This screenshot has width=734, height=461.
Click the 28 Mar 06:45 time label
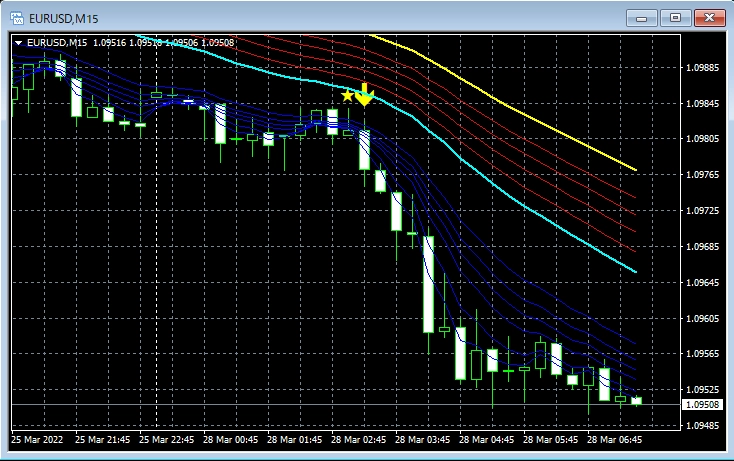tap(615, 439)
